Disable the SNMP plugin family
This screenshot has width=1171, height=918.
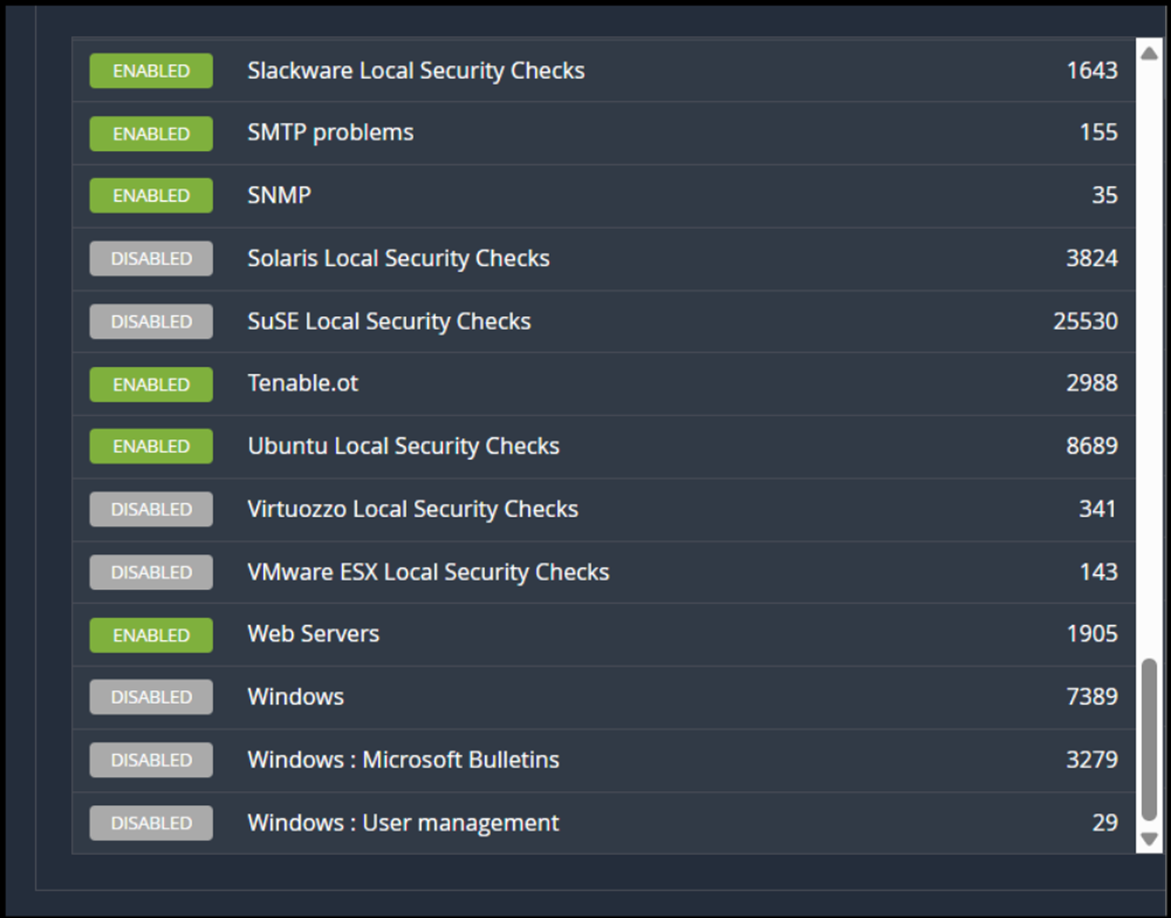pos(151,196)
